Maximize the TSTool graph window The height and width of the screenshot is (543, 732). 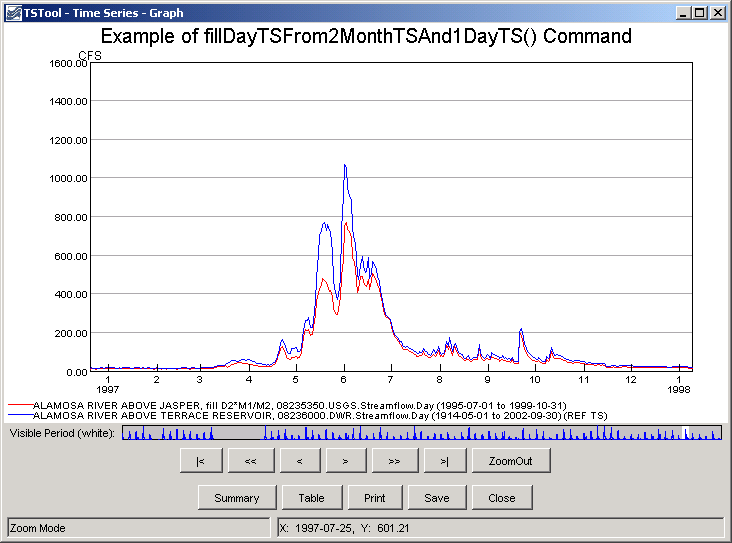(x=700, y=13)
